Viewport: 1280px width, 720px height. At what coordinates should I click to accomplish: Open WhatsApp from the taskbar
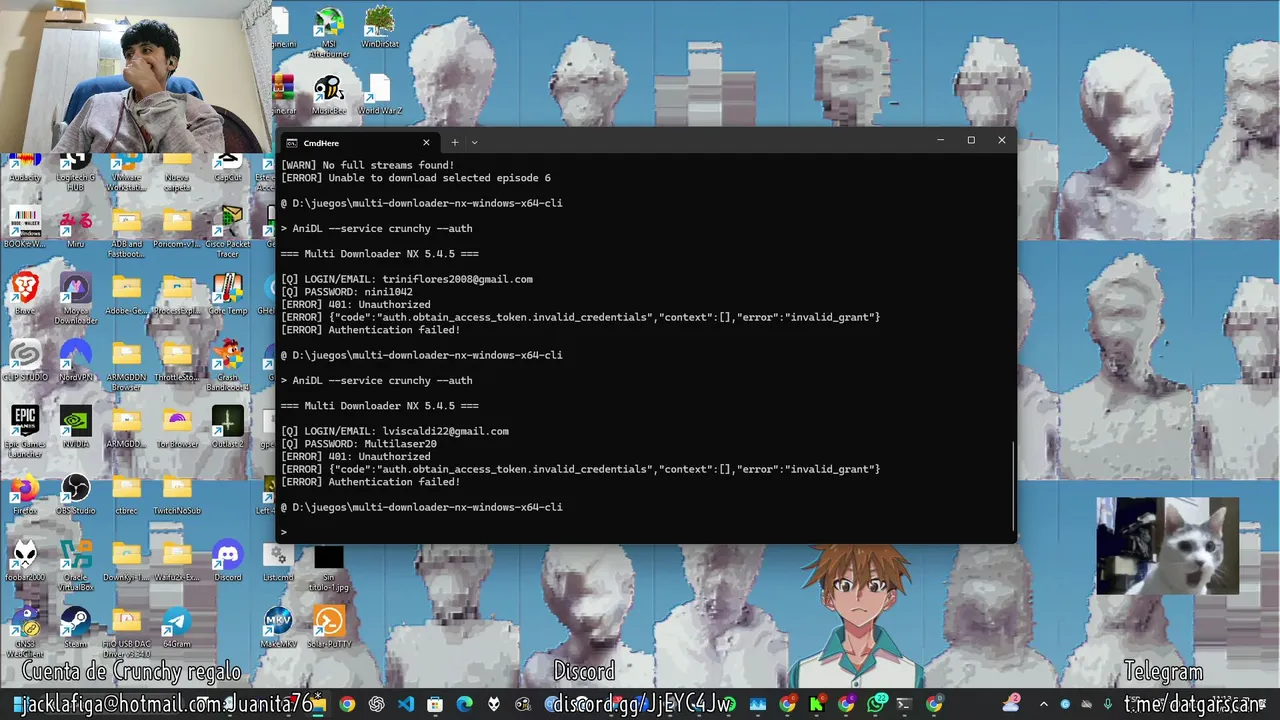(876, 704)
